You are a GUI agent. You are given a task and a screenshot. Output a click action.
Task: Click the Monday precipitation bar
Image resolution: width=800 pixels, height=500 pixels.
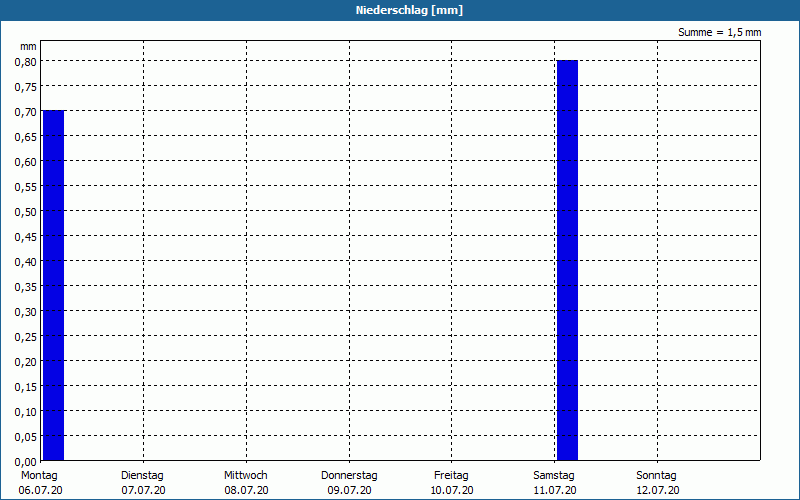coord(53,285)
